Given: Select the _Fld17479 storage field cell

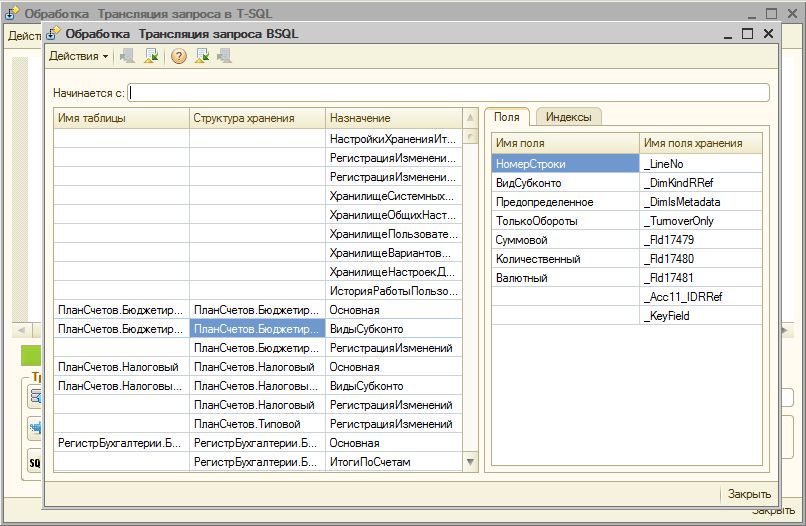Looking at the screenshot, I should point(700,240).
